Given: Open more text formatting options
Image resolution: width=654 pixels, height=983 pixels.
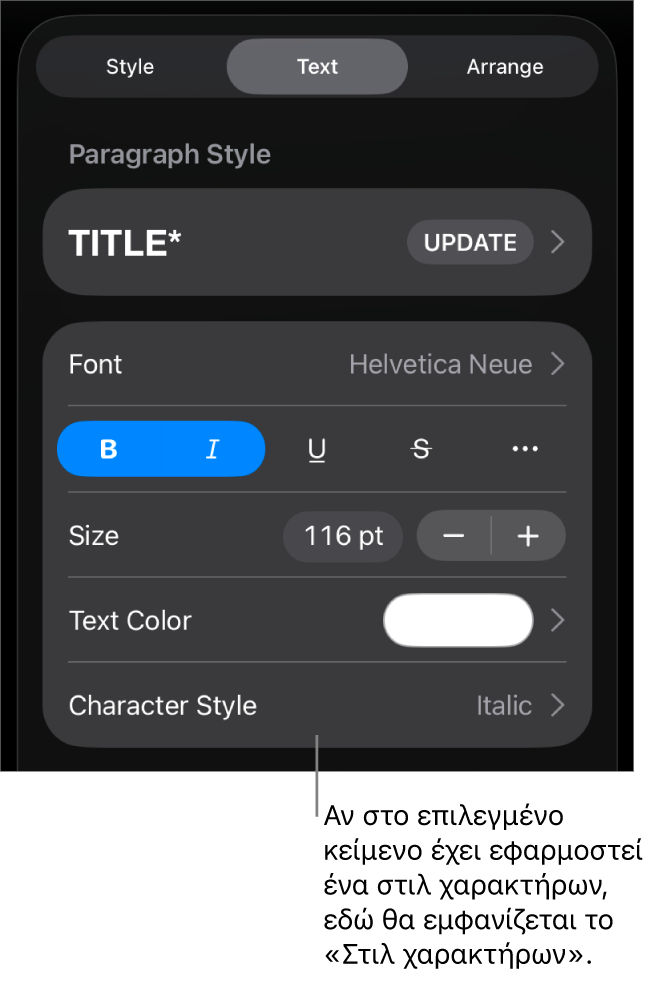Looking at the screenshot, I should tap(525, 450).
